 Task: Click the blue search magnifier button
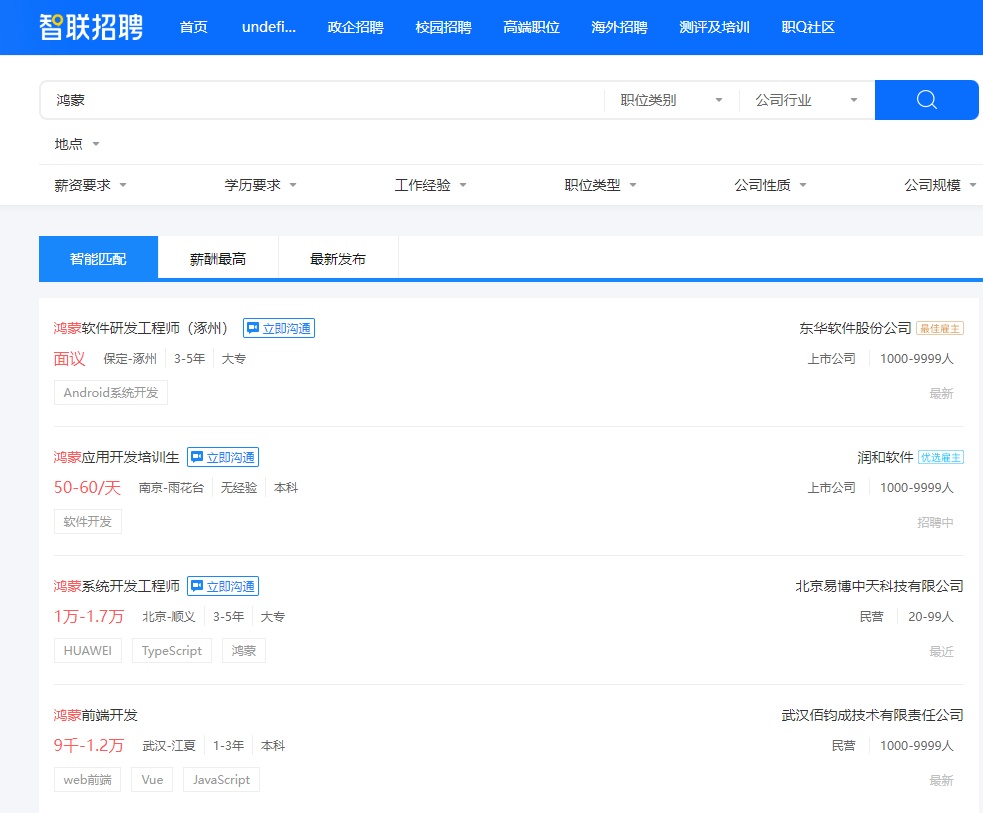click(x=926, y=100)
